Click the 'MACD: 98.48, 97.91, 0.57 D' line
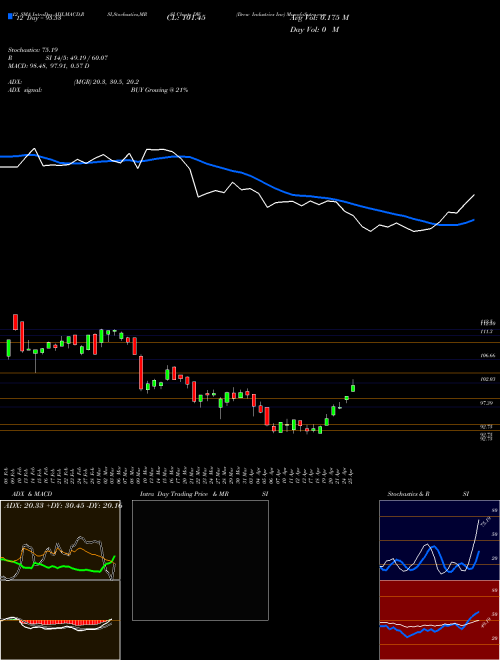 [49, 66]
